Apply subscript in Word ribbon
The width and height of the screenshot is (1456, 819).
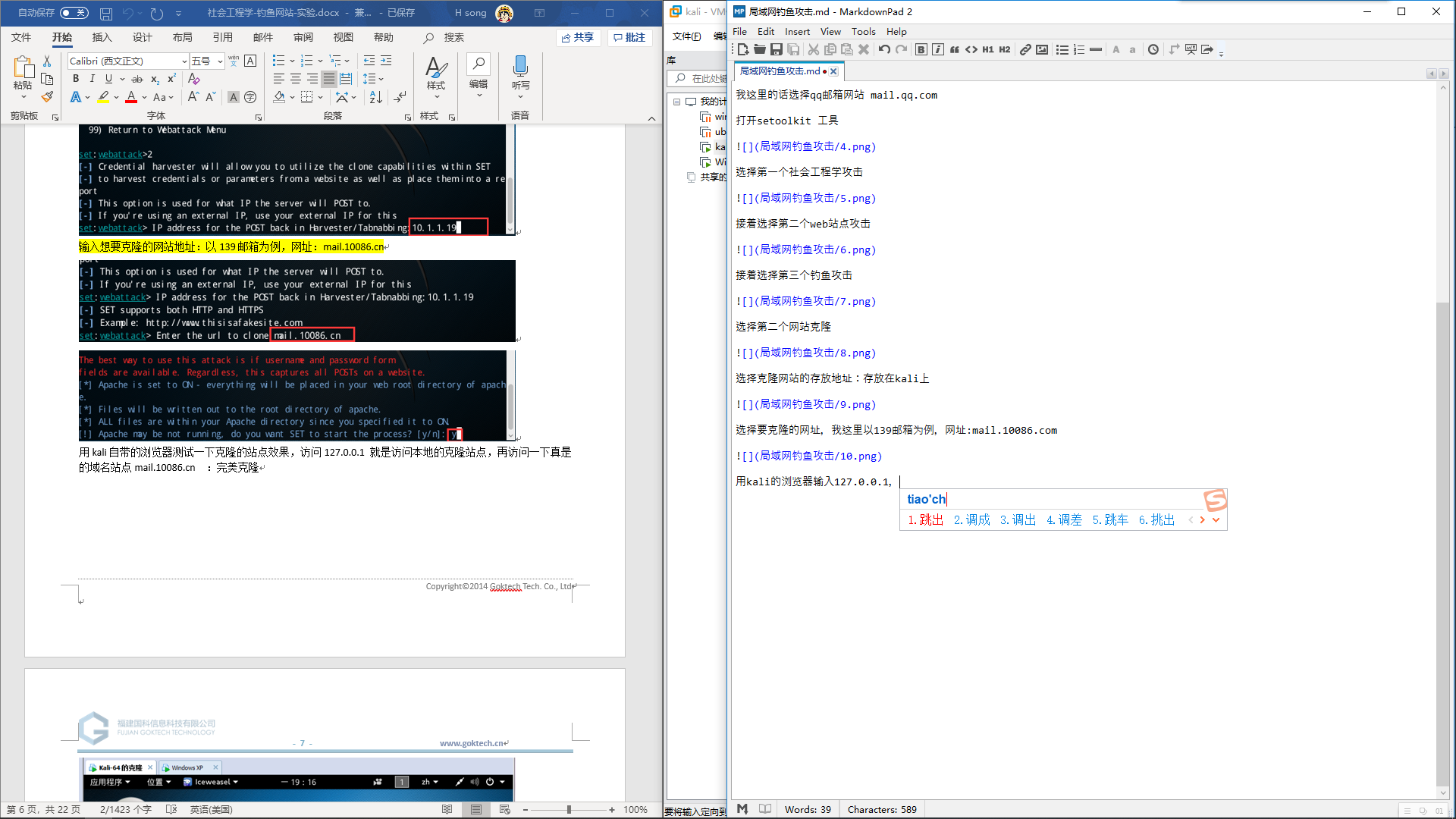(155, 79)
